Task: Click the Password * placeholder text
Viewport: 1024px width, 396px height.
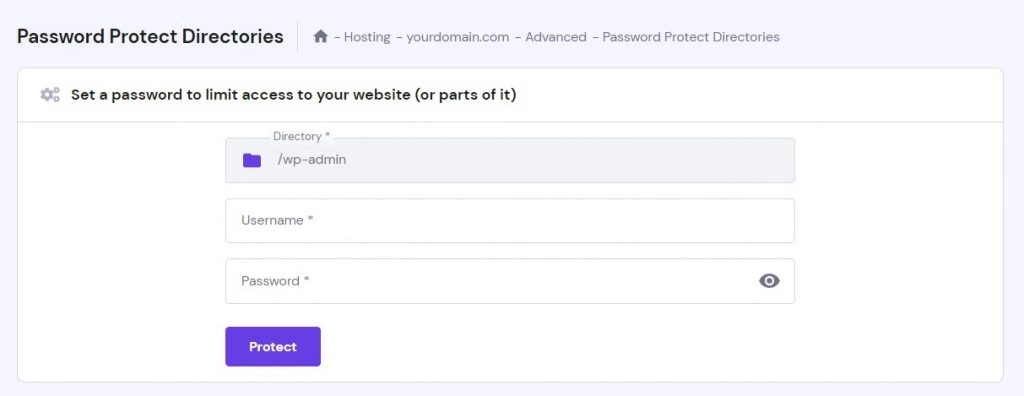Action: click(x=275, y=281)
